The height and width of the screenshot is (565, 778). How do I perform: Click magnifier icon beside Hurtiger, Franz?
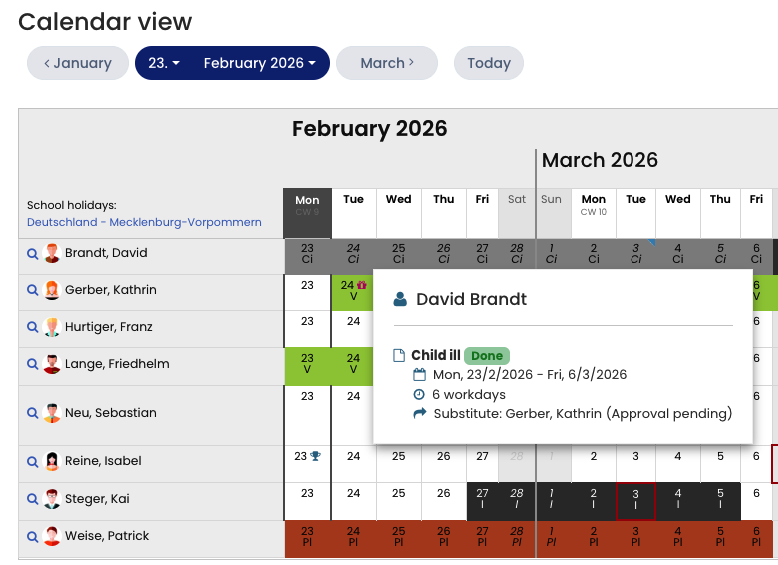point(32,328)
